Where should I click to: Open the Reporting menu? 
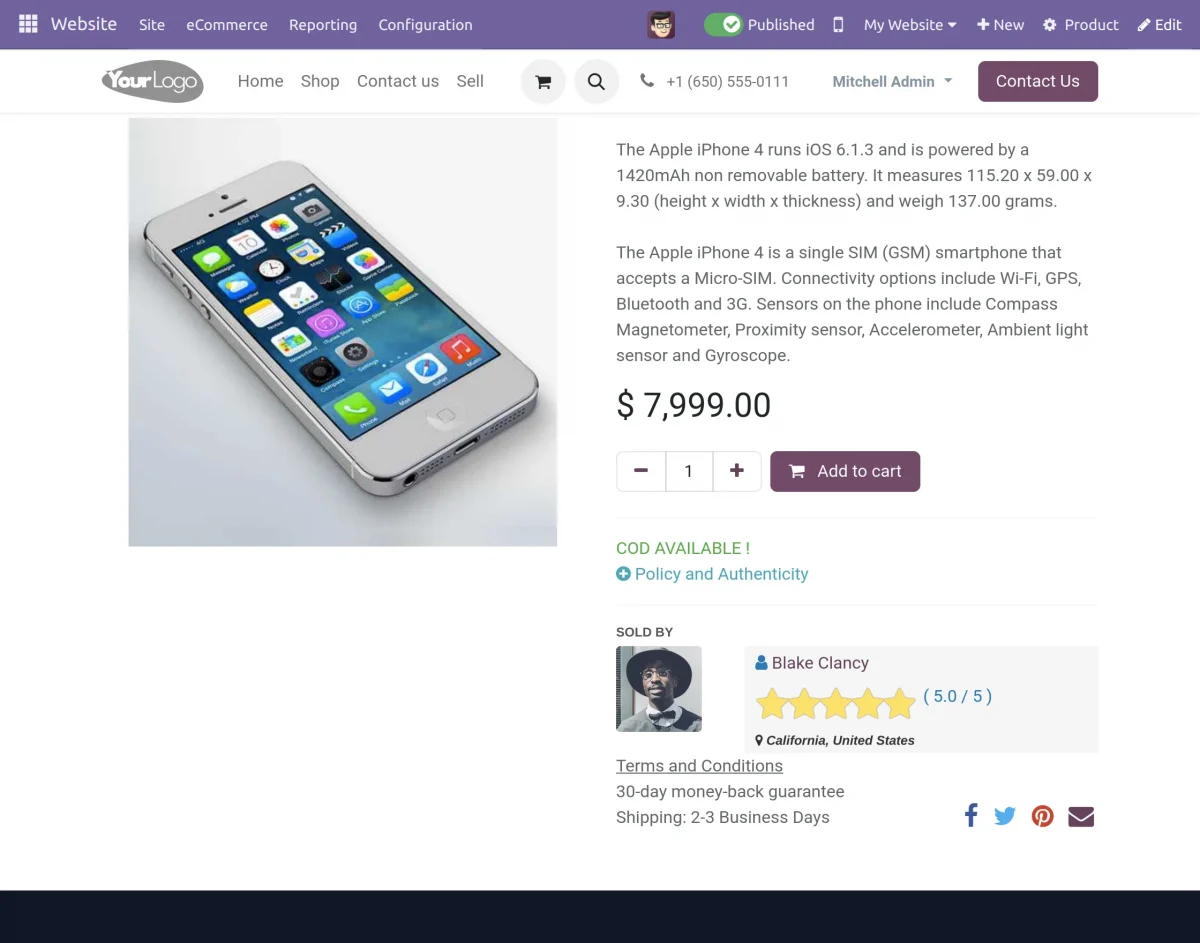323,25
